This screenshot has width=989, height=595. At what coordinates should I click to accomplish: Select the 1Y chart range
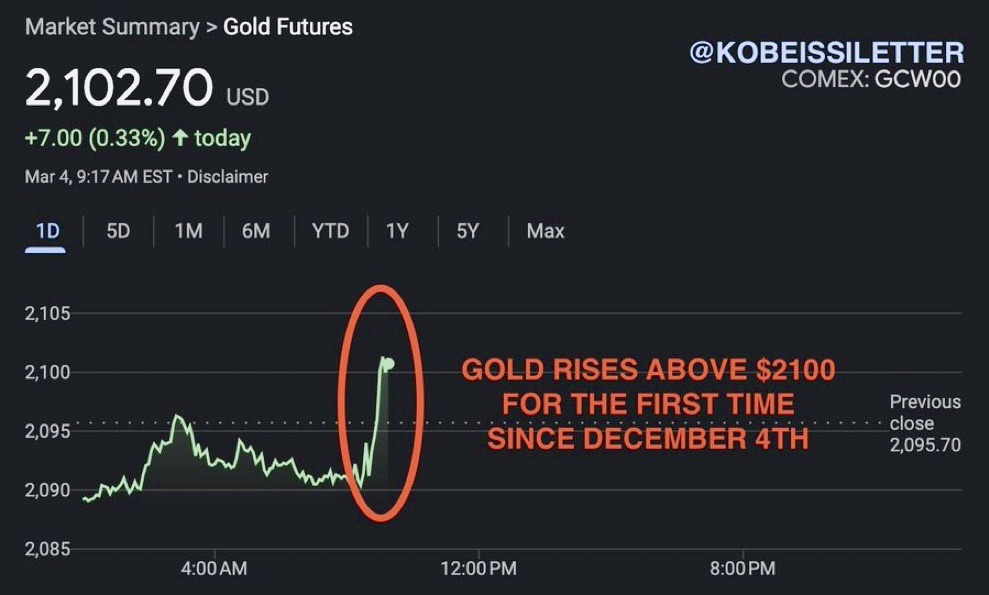point(397,231)
